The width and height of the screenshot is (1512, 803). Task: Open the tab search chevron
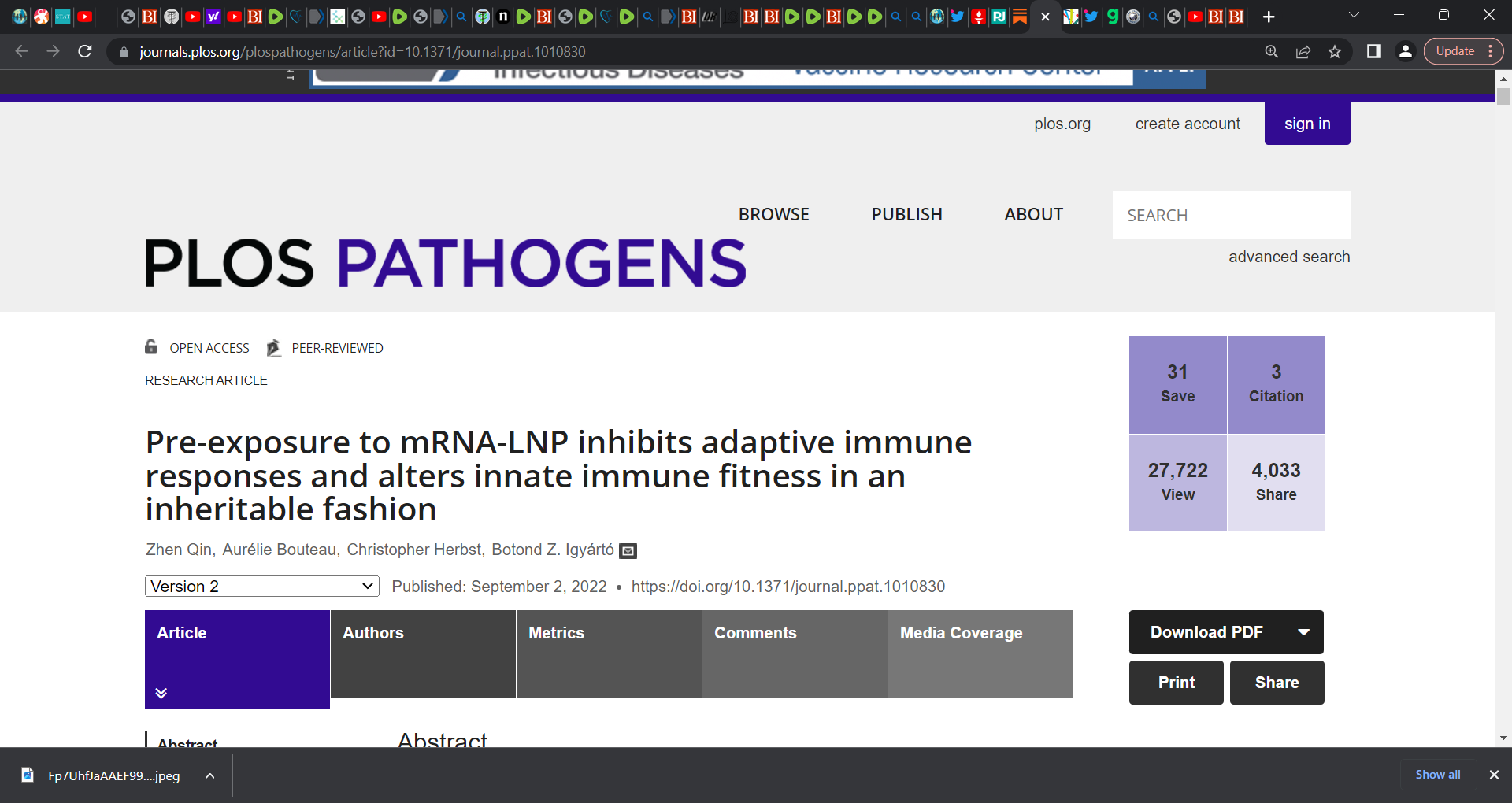(1354, 15)
